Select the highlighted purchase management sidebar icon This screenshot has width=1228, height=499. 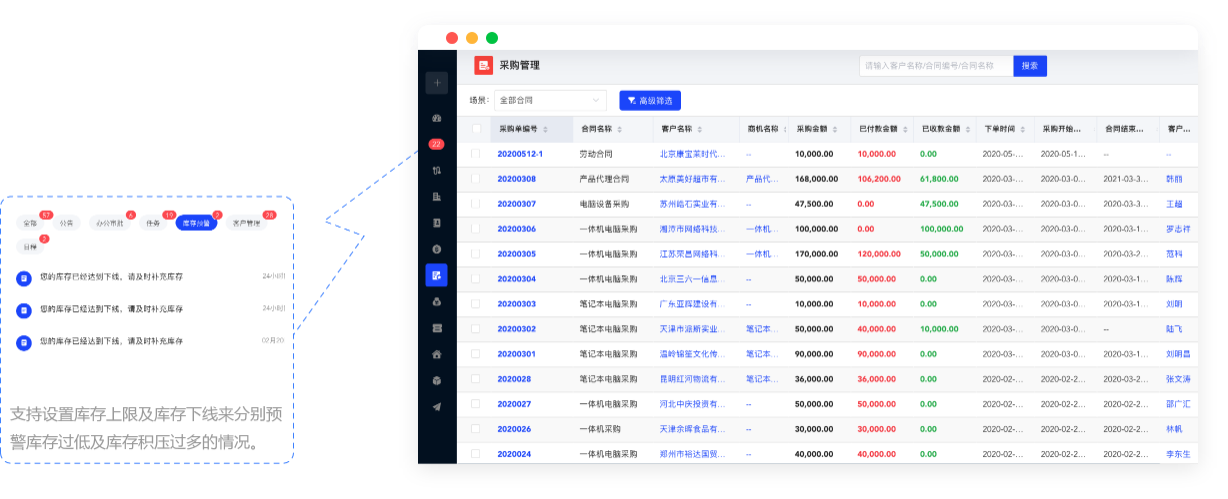pos(436,274)
